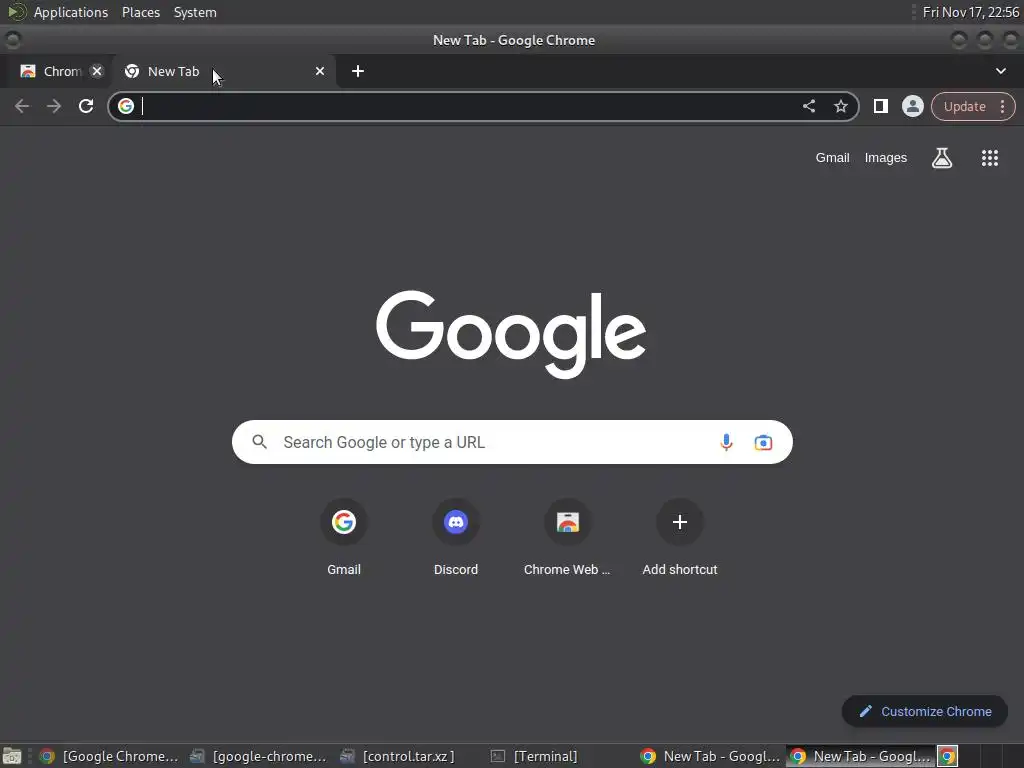Click the window menu icon in title bar
The width and height of the screenshot is (1024, 768).
coord(12,40)
